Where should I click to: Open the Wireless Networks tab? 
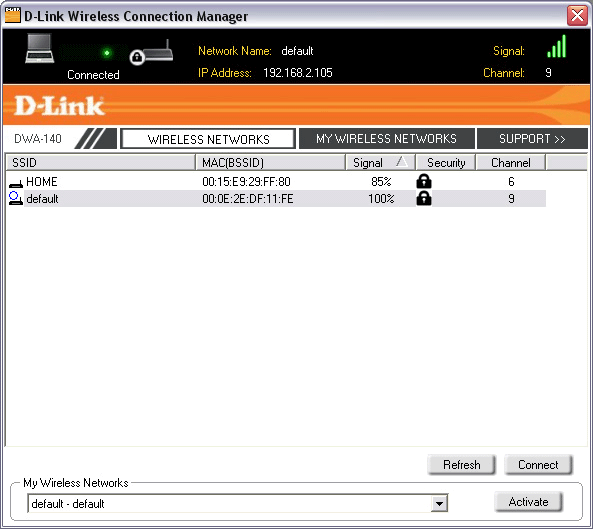coord(208,139)
